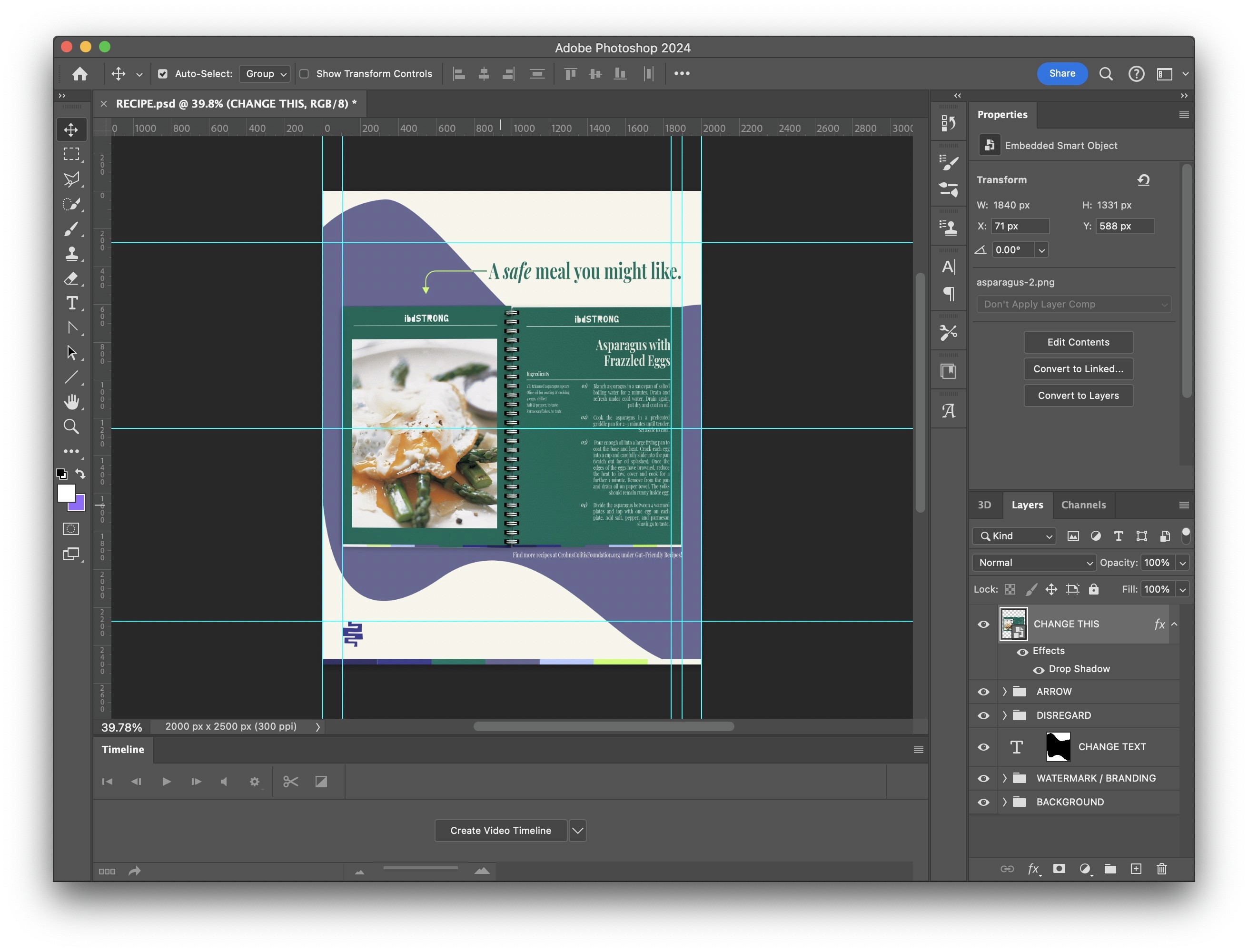Hide the ARROW group
Screen dimensions: 1248x952
(983, 692)
